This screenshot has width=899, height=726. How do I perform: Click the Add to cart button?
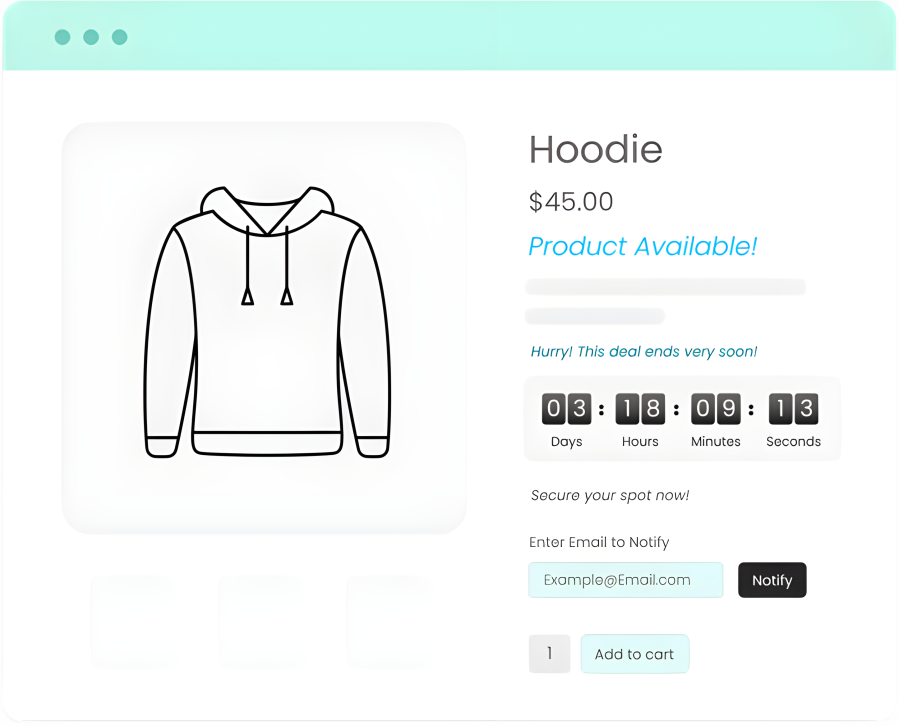pos(635,654)
